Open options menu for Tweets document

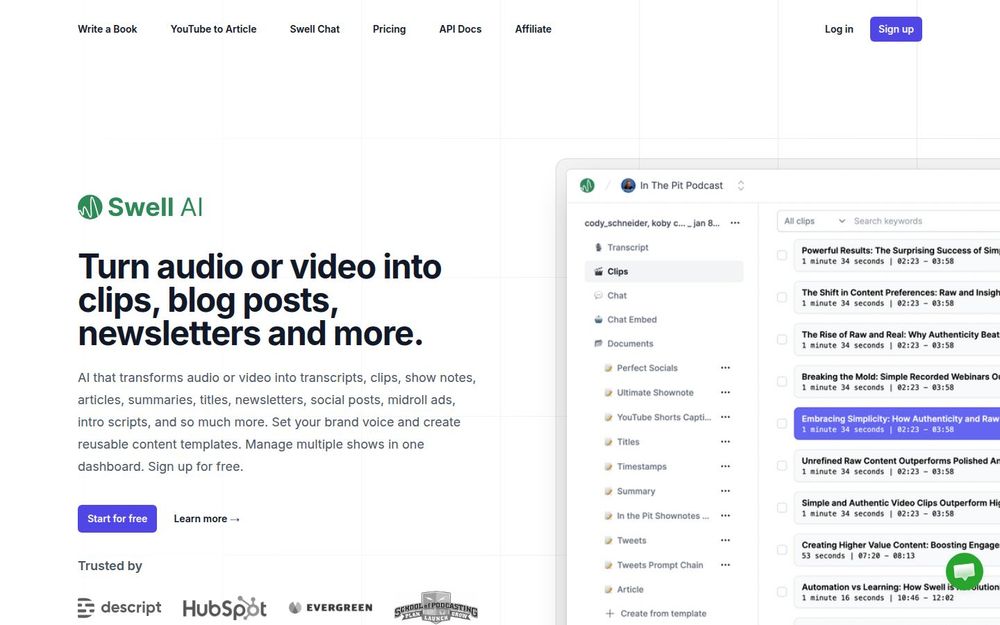725,540
